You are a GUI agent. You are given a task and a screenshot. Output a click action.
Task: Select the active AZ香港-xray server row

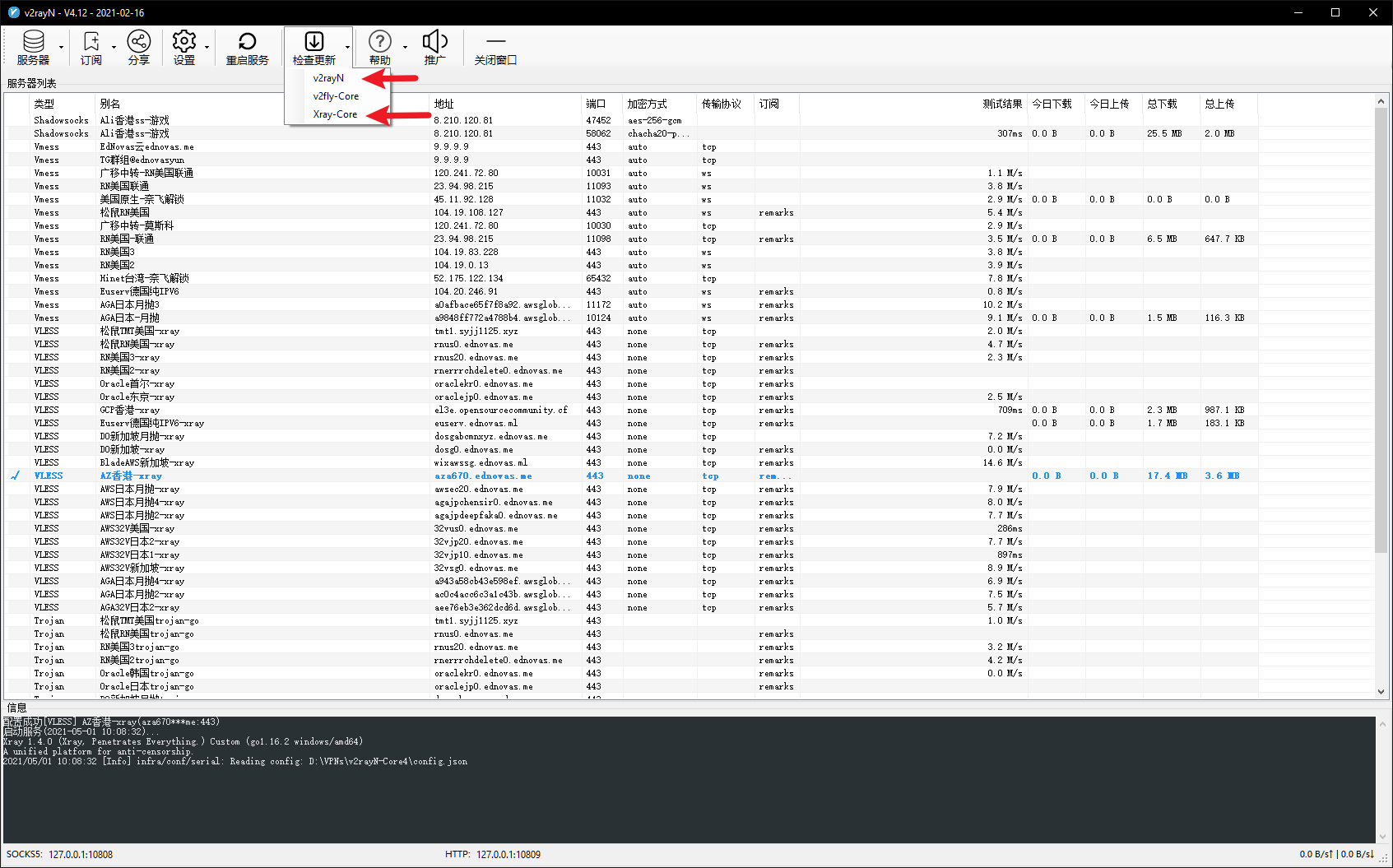[x=132, y=476]
